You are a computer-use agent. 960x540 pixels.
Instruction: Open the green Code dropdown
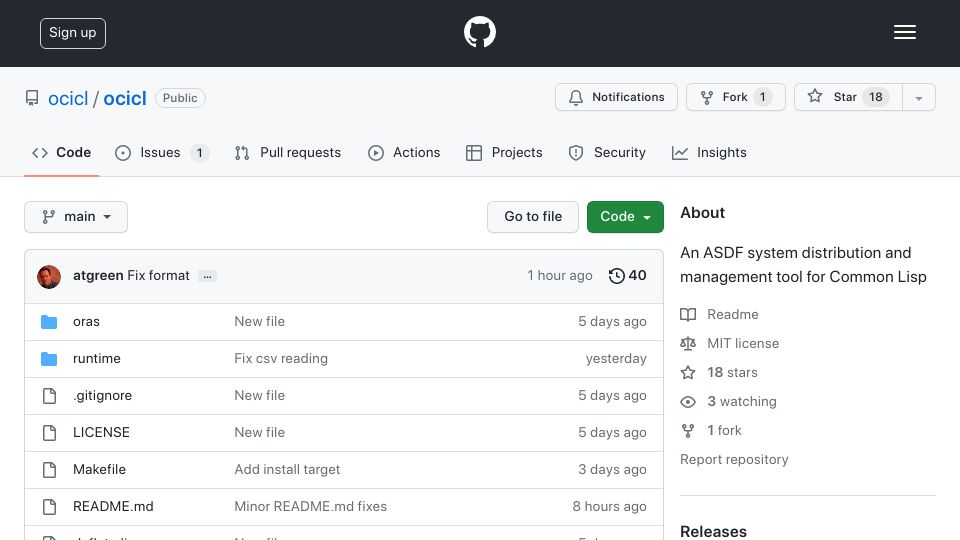point(625,217)
